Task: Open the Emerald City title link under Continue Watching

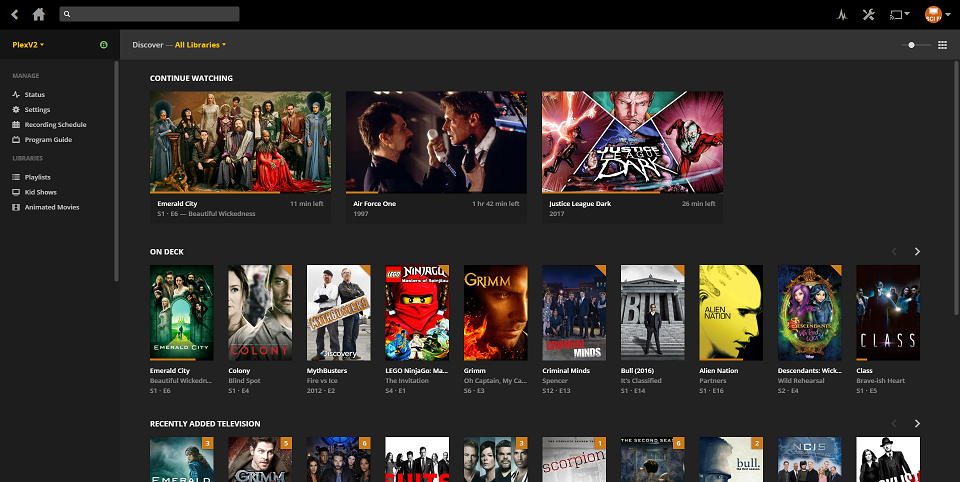Action: (x=177, y=203)
